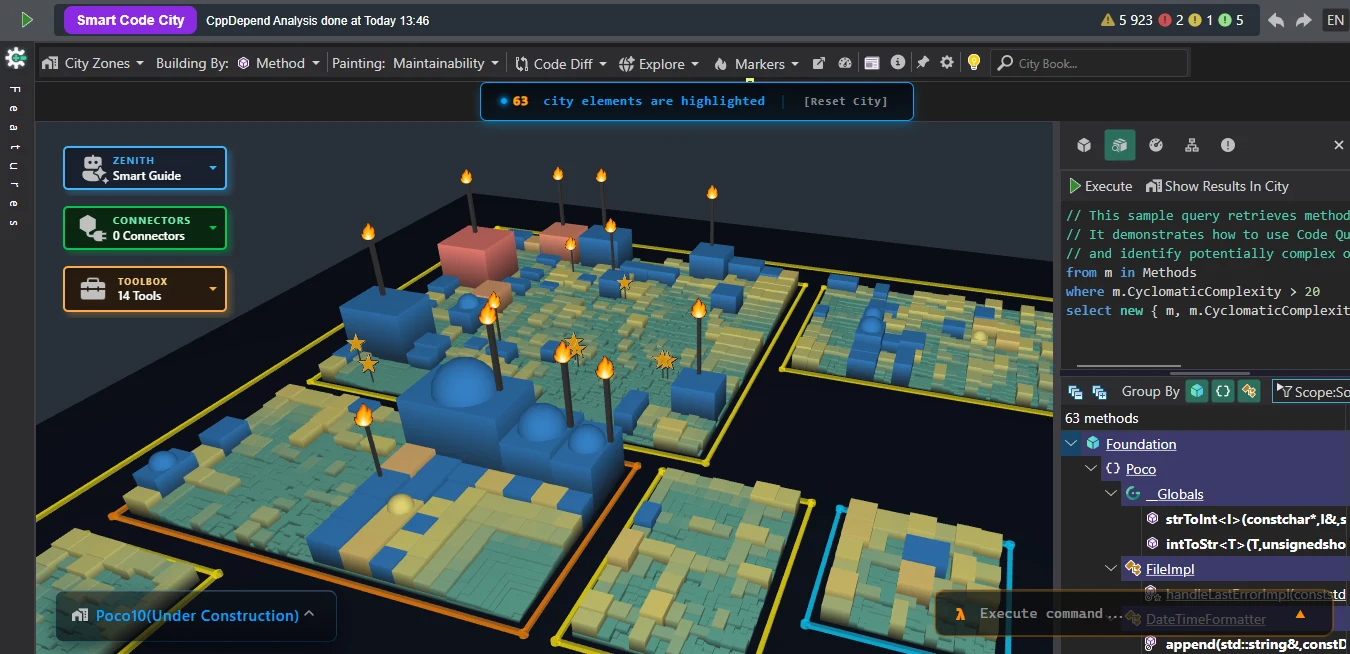The image size is (1350, 654).
Task: Click the panel layout toolbar icon
Action: pos(872,63)
